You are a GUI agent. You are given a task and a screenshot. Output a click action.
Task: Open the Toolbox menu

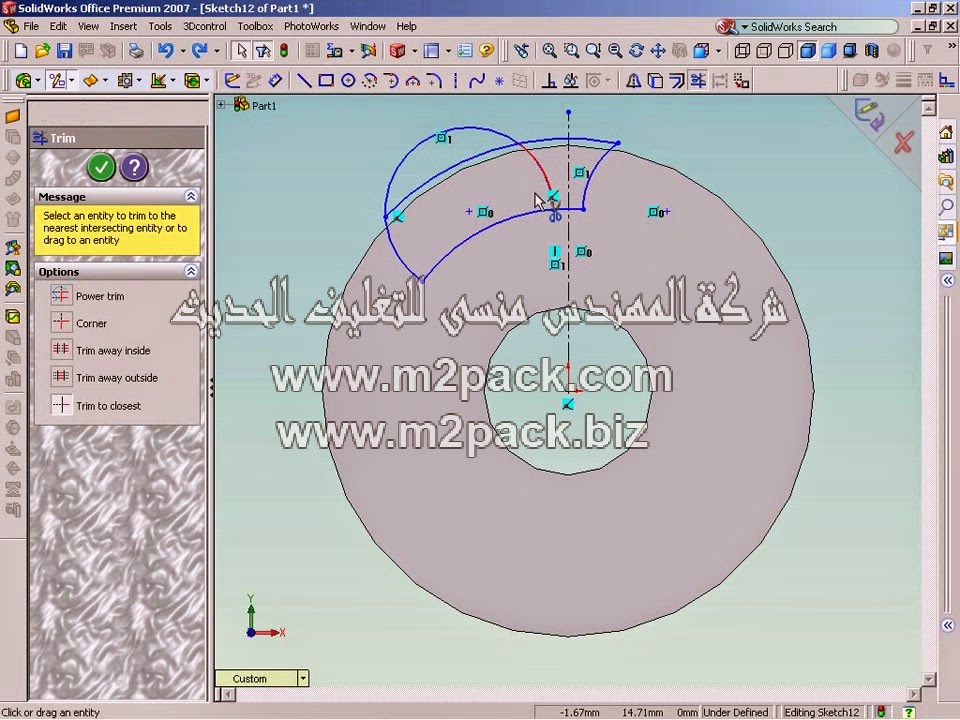coord(255,26)
